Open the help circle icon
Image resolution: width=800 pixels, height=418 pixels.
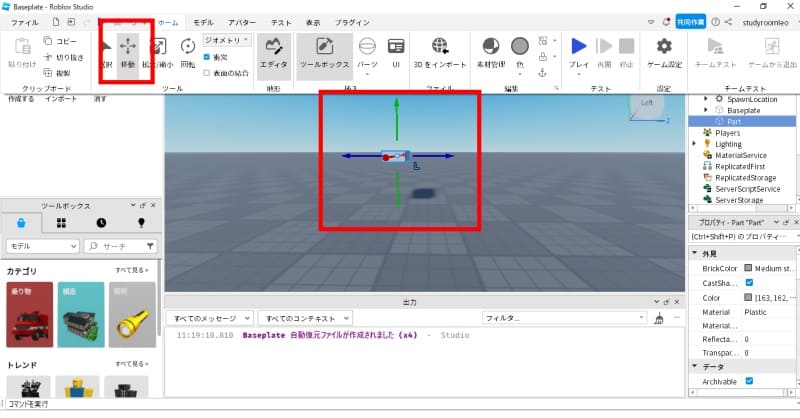715,22
